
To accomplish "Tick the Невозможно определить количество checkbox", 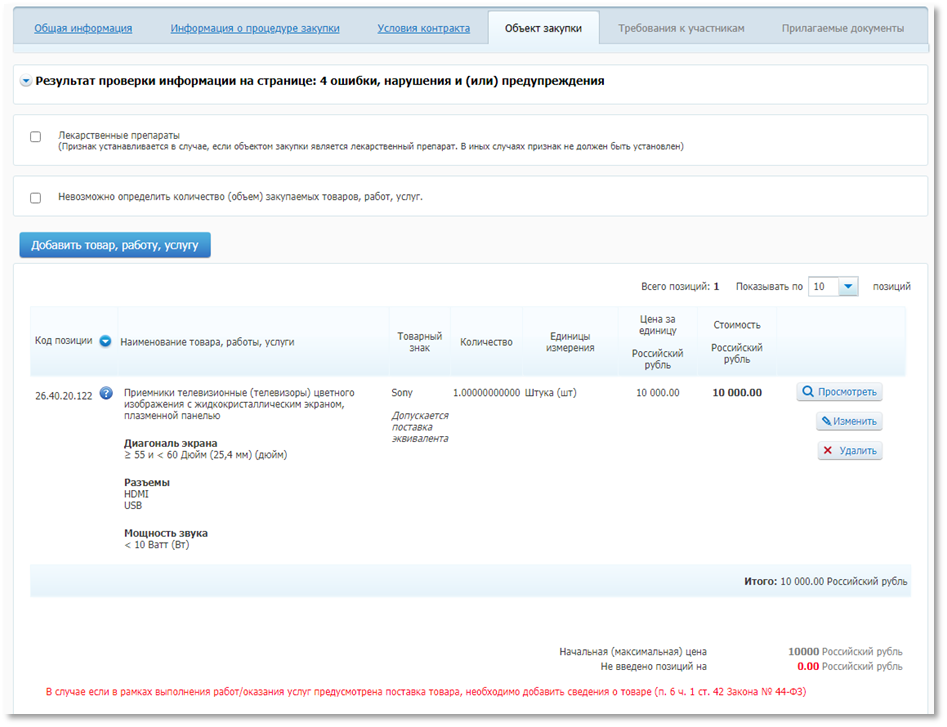I will (36, 198).
